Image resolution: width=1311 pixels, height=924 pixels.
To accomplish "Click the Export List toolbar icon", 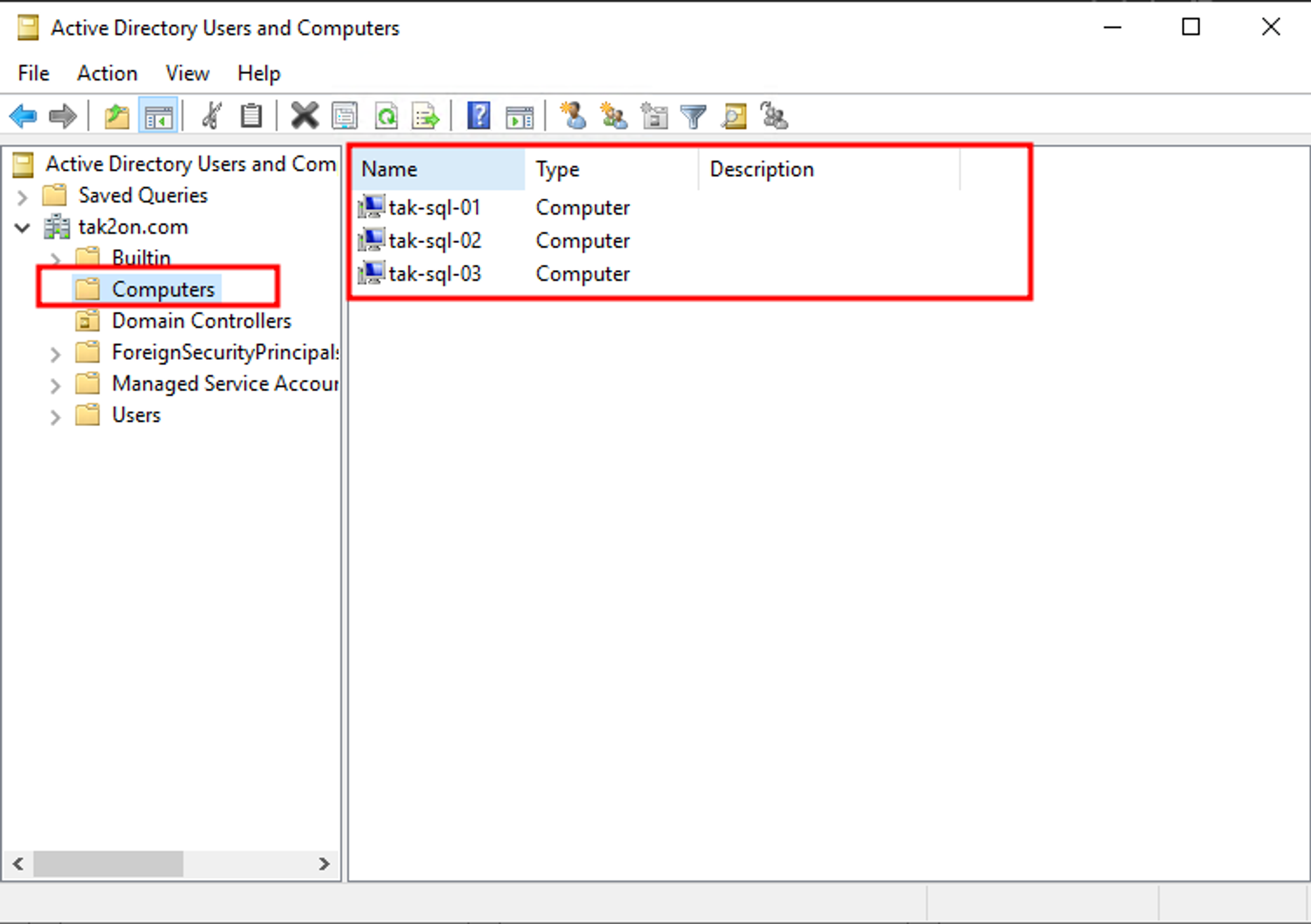I will coord(425,117).
